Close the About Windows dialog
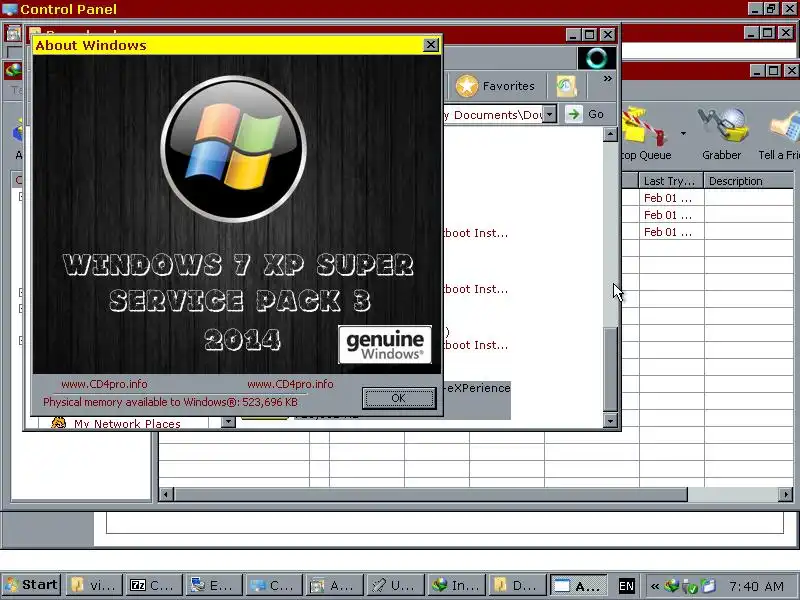800x600 pixels. coord(431,45)
